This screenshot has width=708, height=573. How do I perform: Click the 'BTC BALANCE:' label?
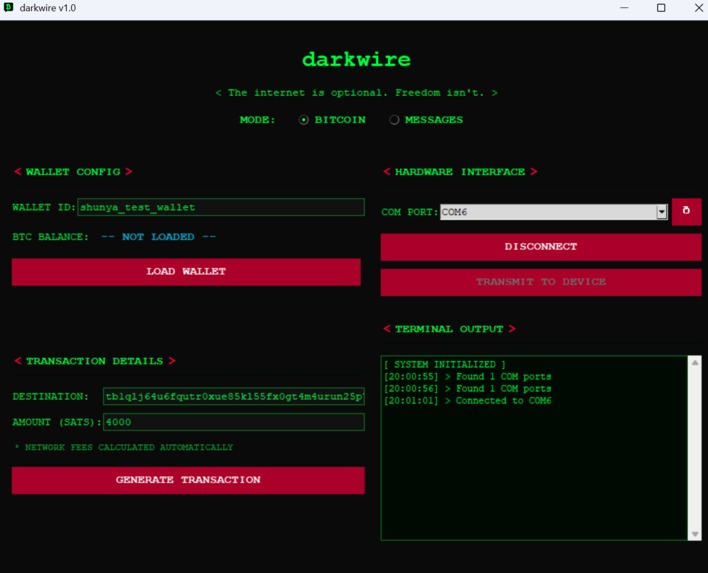pos(51,237)
